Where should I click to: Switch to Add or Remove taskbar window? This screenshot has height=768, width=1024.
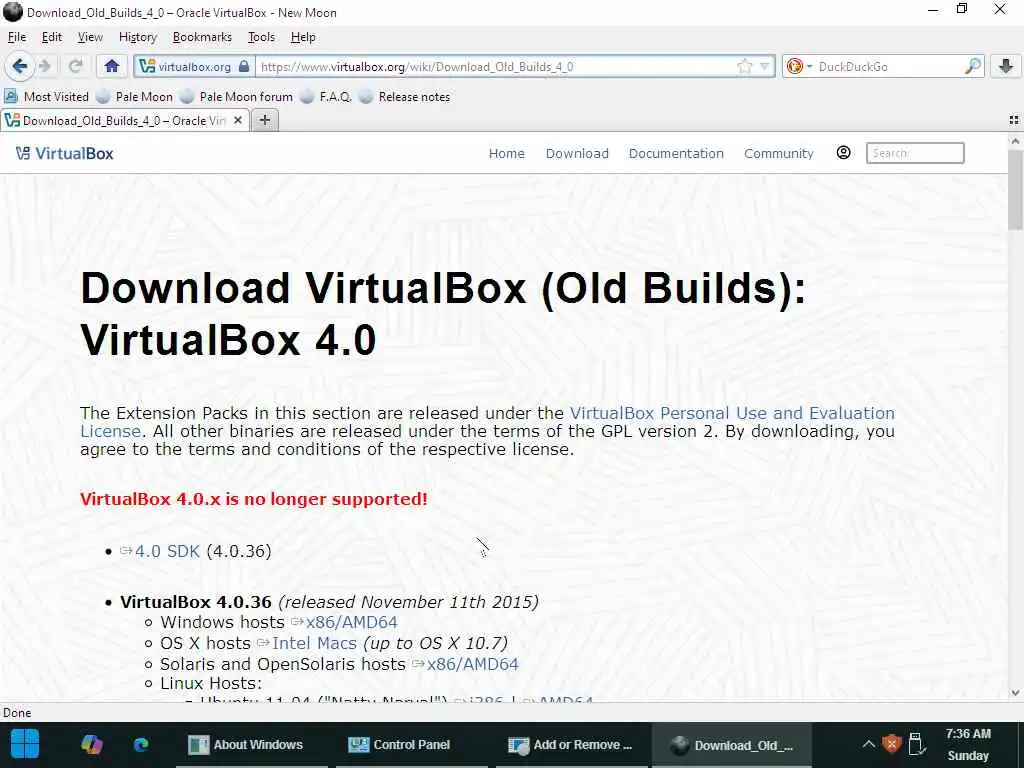pyautogui.click(x=571, y=744)
